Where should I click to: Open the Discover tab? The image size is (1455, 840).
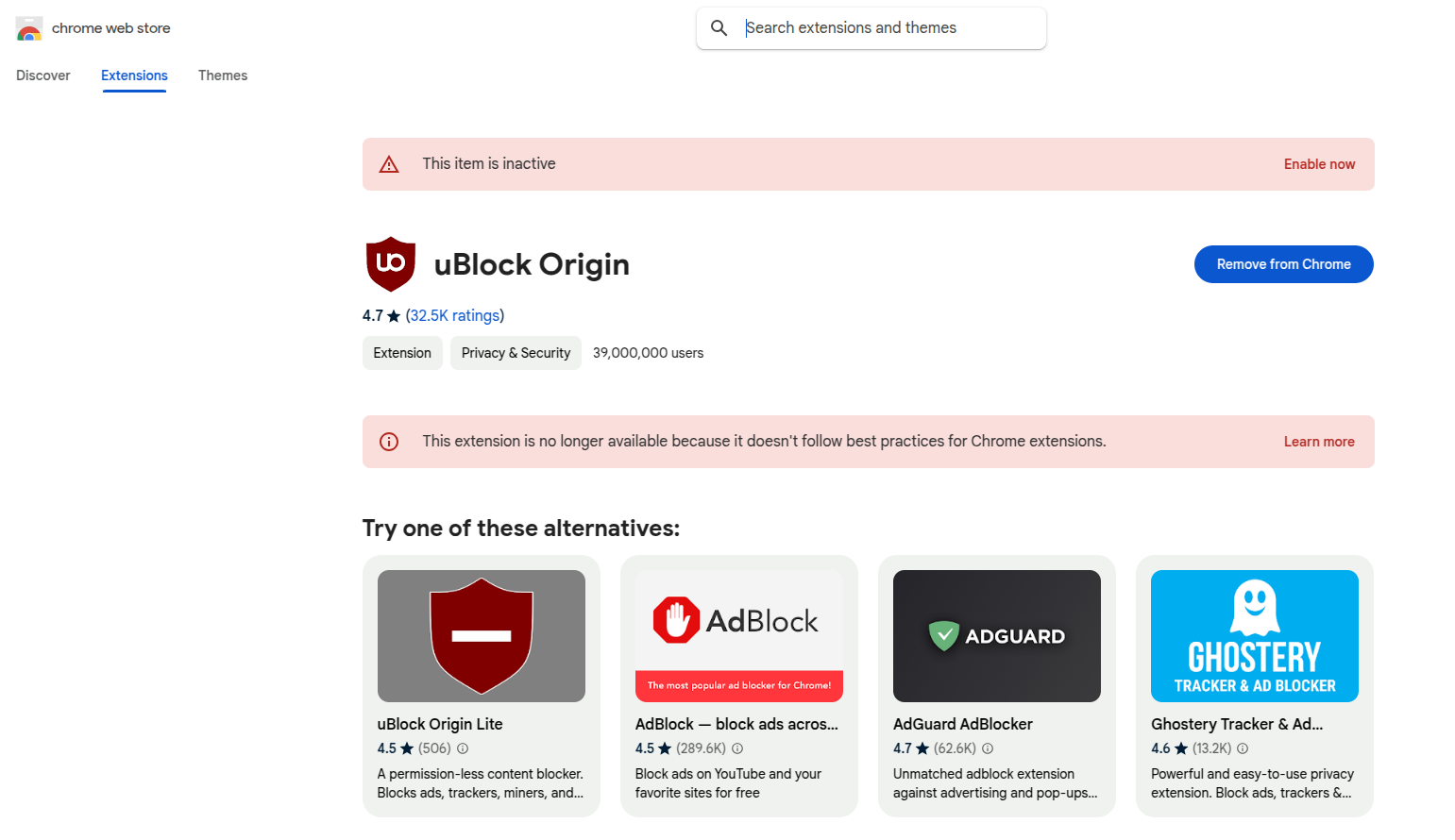click(43, 76)
